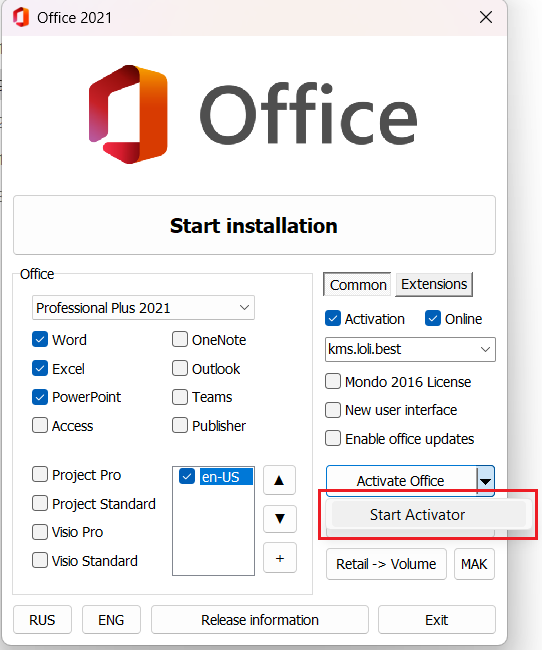The image size is (542, 650).
Task: Choose Start Activator from the dropdown menu
Action: pyautogui.click(x=428, y=514)
